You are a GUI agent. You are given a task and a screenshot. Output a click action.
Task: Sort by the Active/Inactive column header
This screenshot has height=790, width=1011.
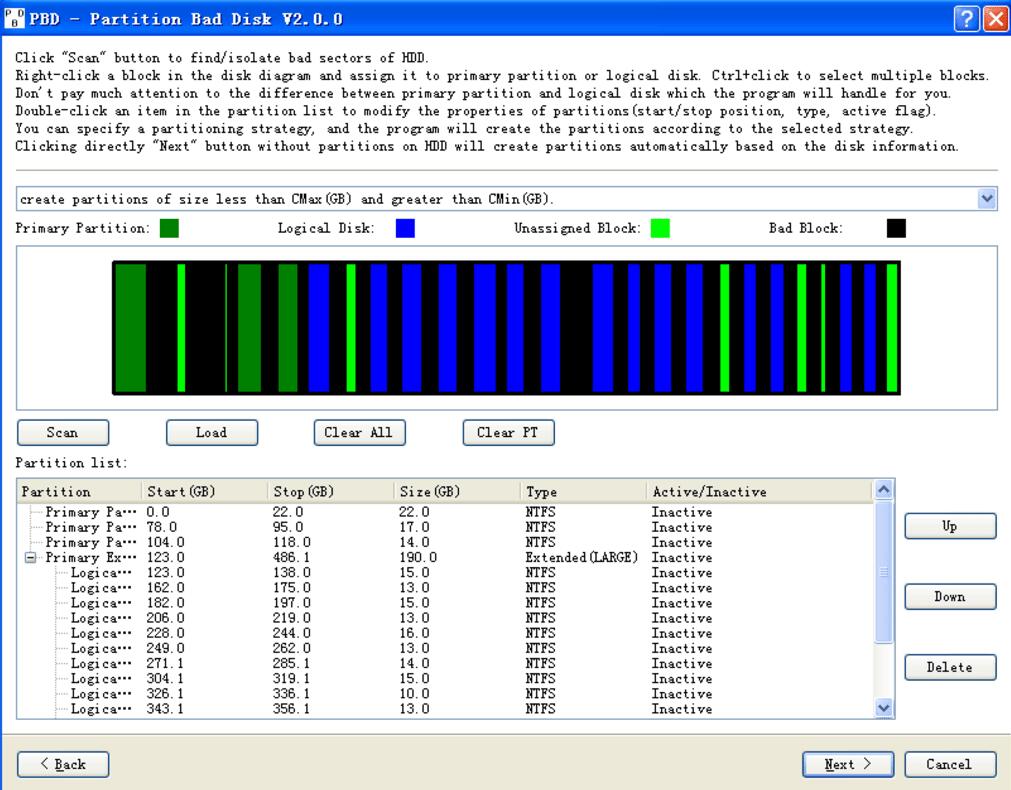[760, 491]
